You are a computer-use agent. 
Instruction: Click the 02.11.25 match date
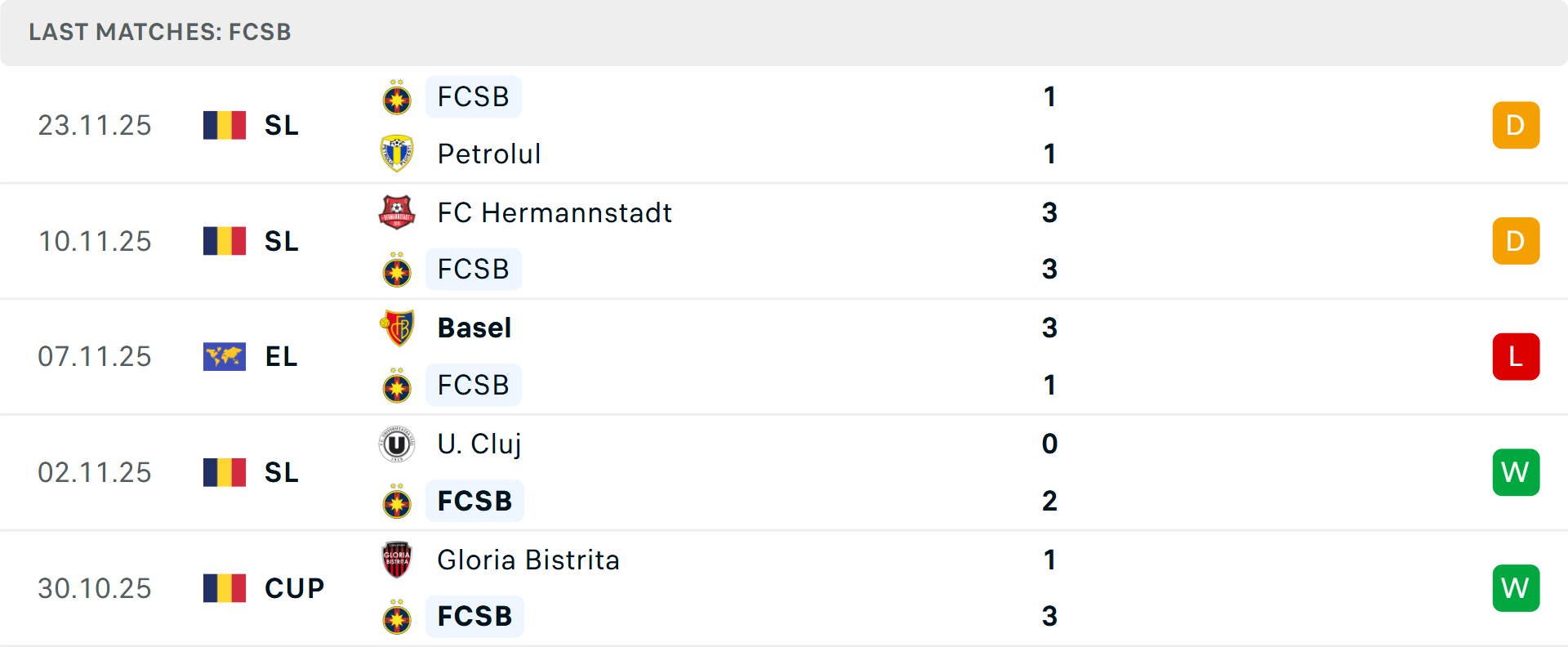tap(95, 472)
